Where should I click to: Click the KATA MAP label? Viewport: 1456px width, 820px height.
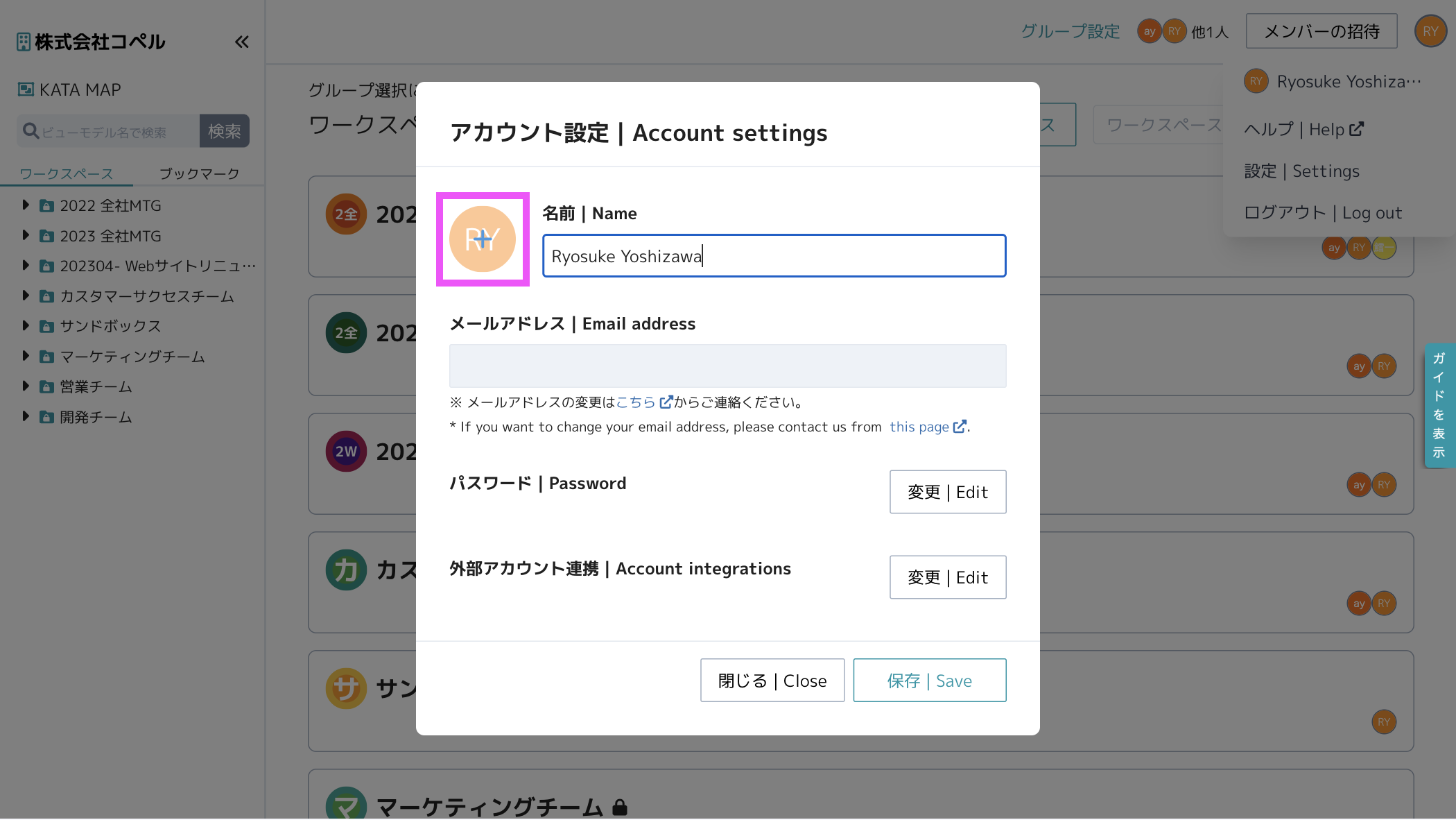(x=80, y=90)
